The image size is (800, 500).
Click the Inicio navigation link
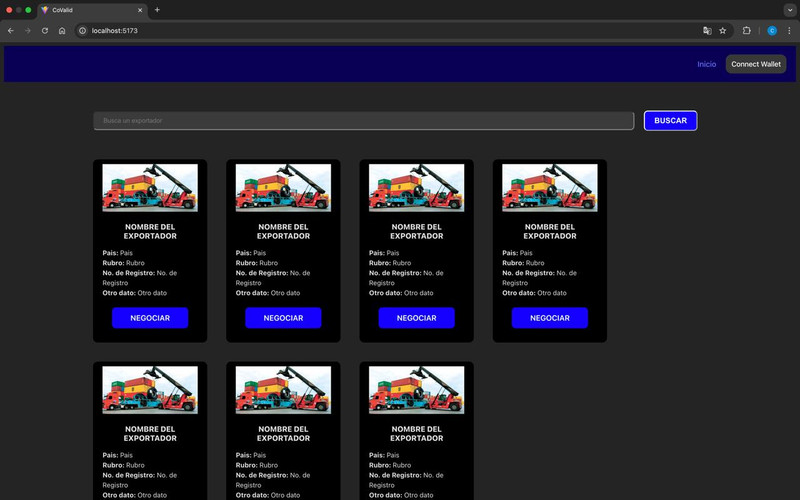[707, 64]
